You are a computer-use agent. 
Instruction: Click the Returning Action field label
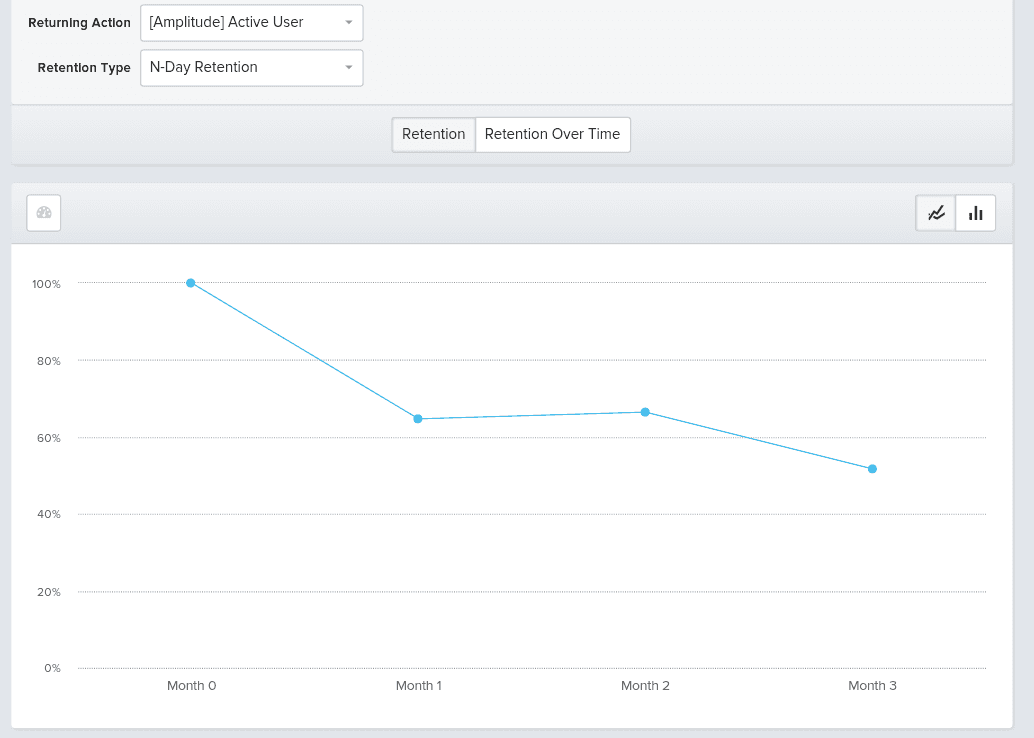[x=78, y=22]
